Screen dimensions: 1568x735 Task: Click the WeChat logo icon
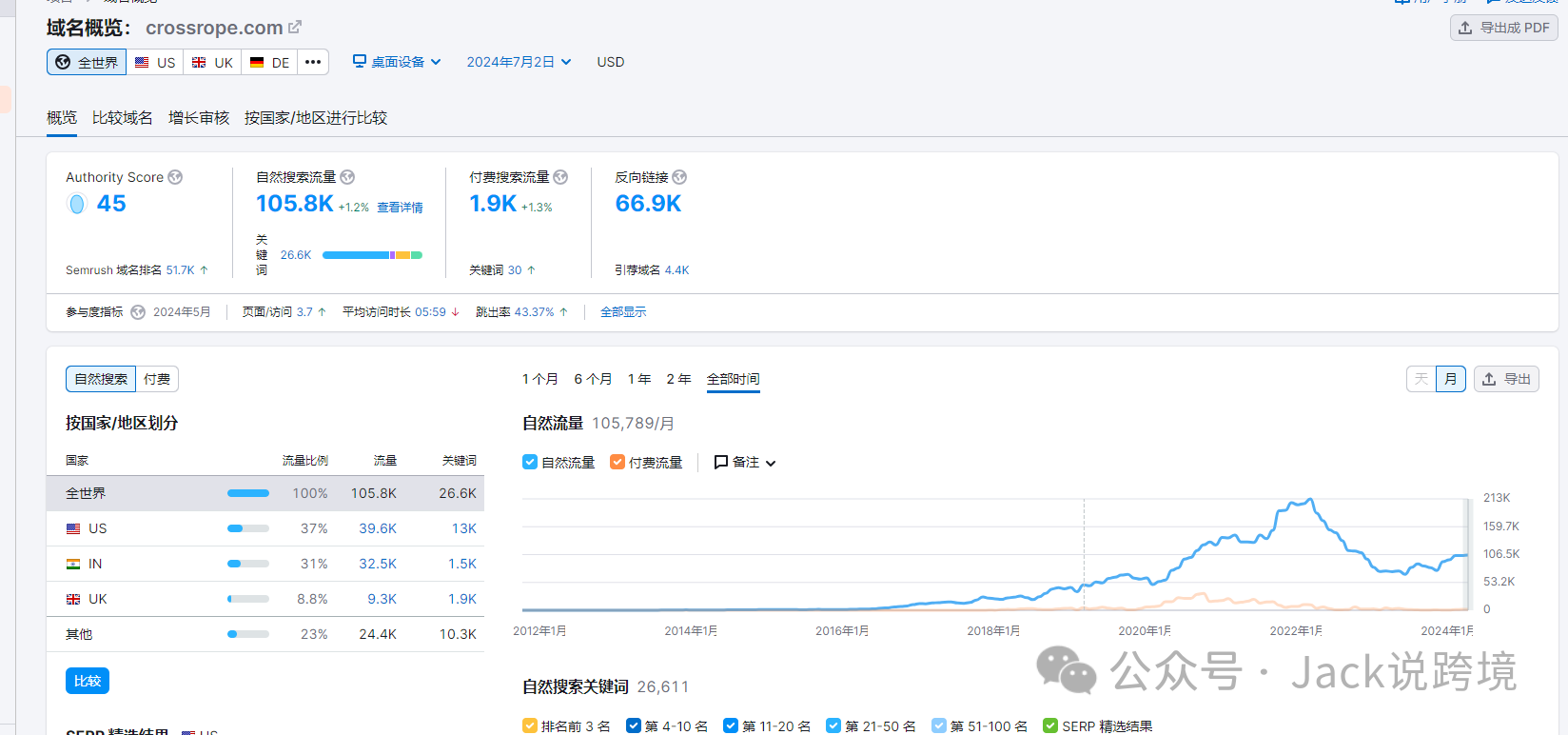pyautogui.click(x=1067, y=670)
